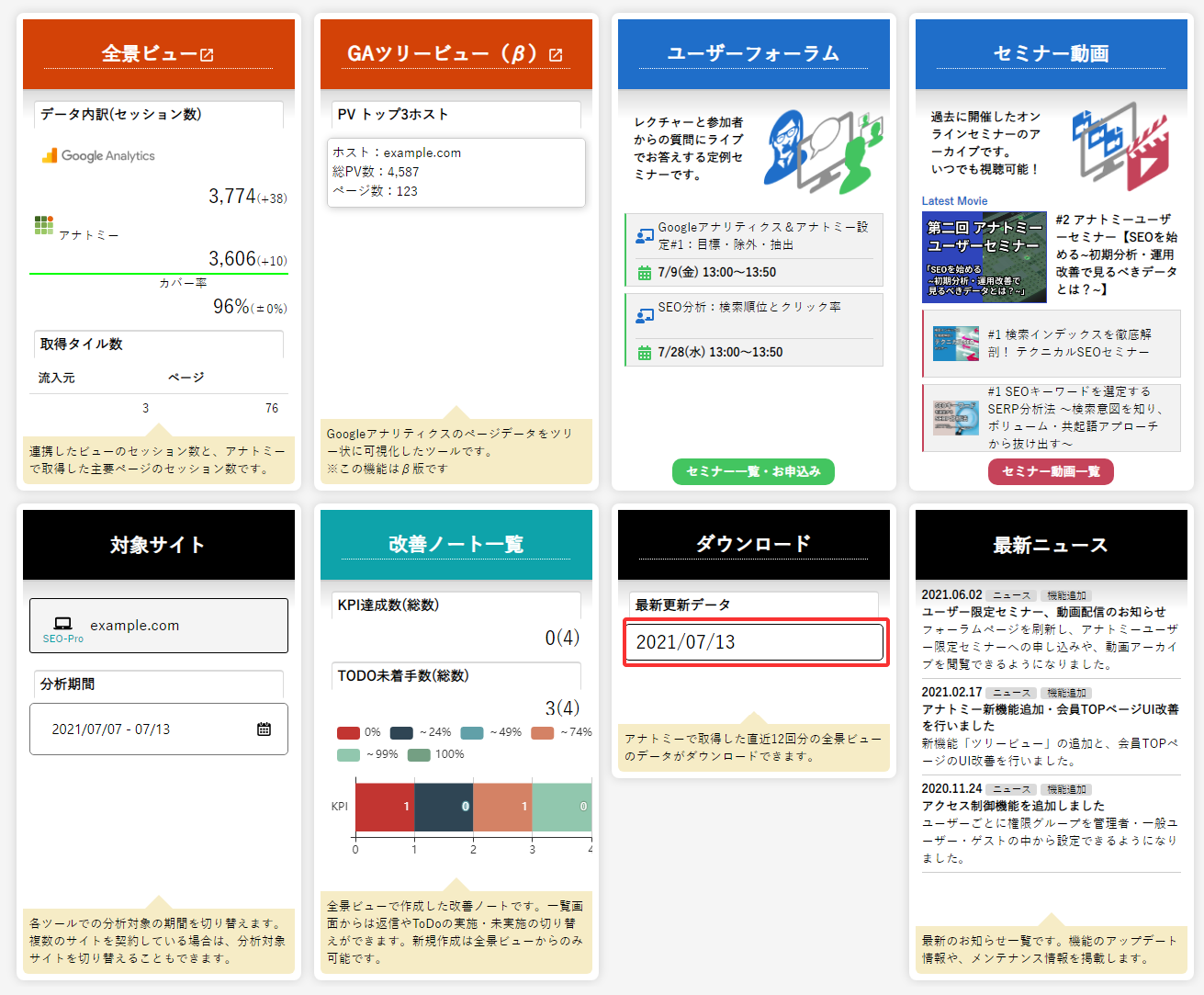The image size is (1204, 995).
Task: Click 7/28(水) 13:00～13:50 time text
Action: [720, 353]
